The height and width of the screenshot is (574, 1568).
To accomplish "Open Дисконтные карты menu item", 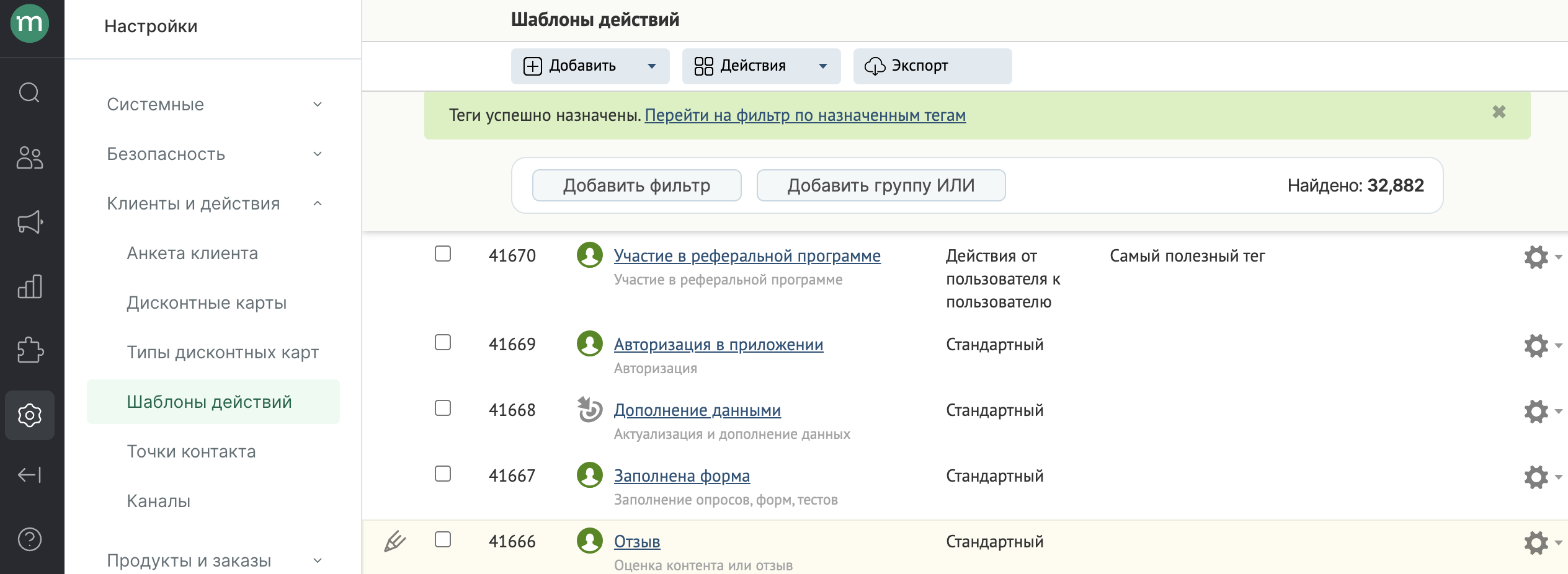I will tap(207, 302).
